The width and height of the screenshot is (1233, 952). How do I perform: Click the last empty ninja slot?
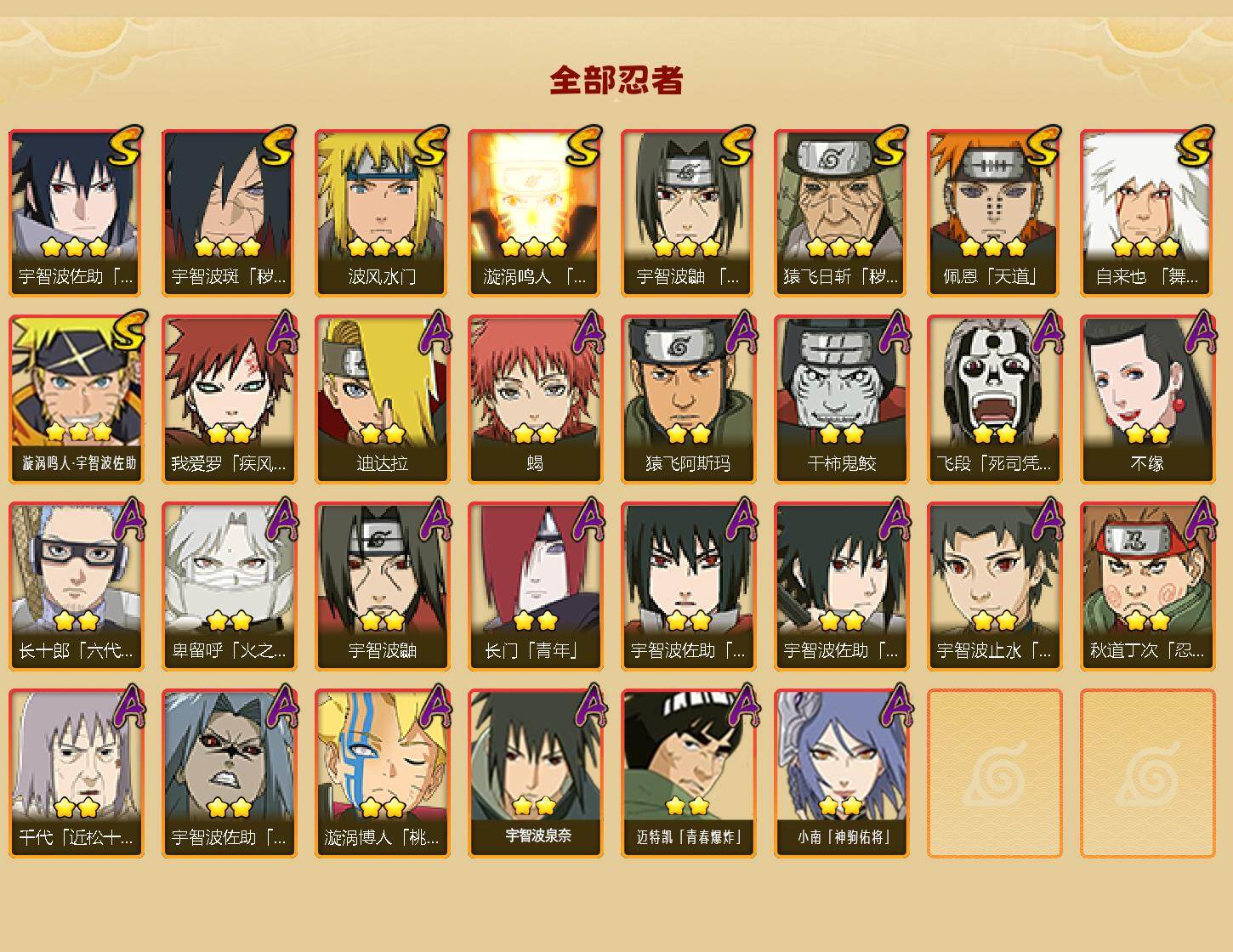point(1147,773)
